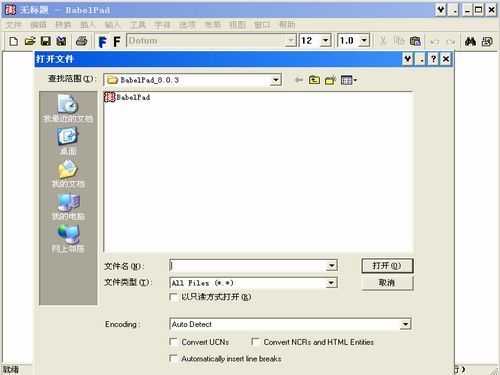Expand the Look in folder dropdown BabelPad_8.0.3
The image size is (500, 375).
point(275,80)
